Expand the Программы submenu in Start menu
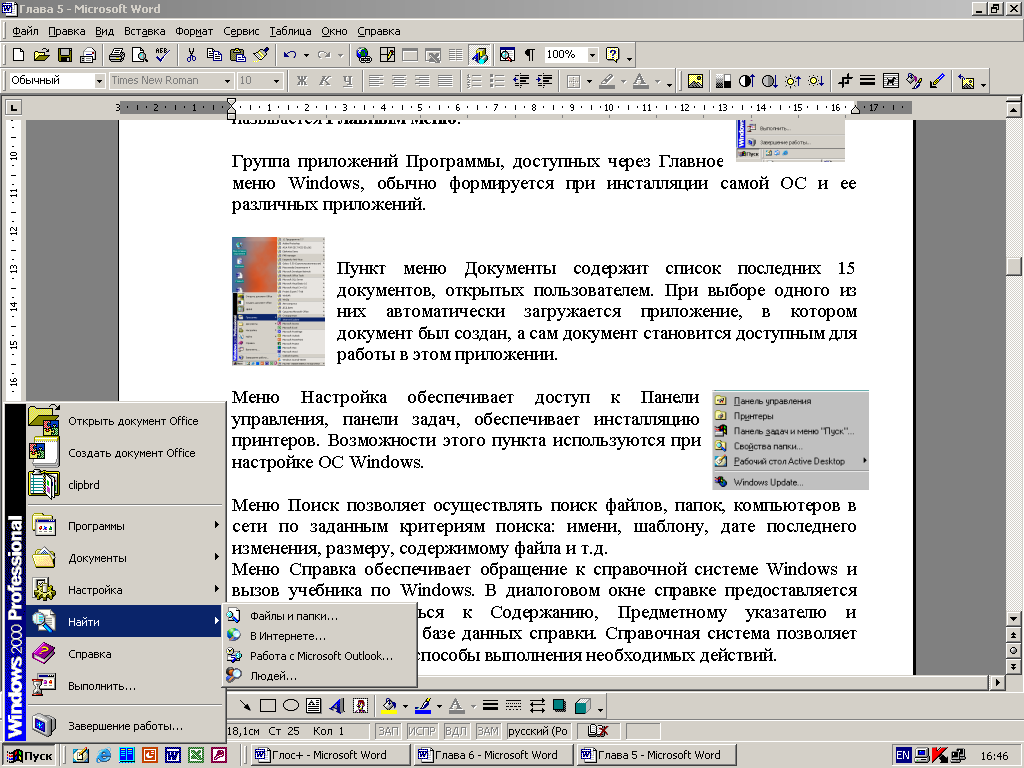Viewport: 1024px width, 768px height. pos(124,526)
